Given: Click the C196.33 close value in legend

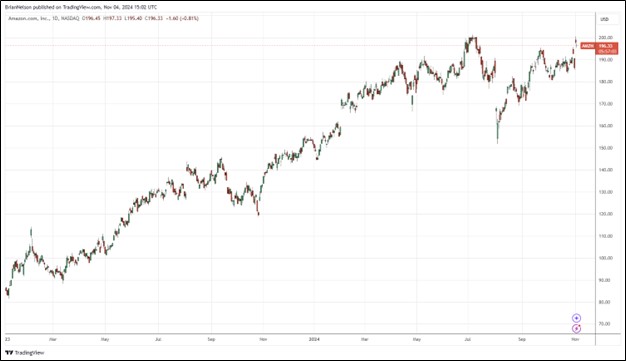Looking at the screenshot, I should (154, 18).
